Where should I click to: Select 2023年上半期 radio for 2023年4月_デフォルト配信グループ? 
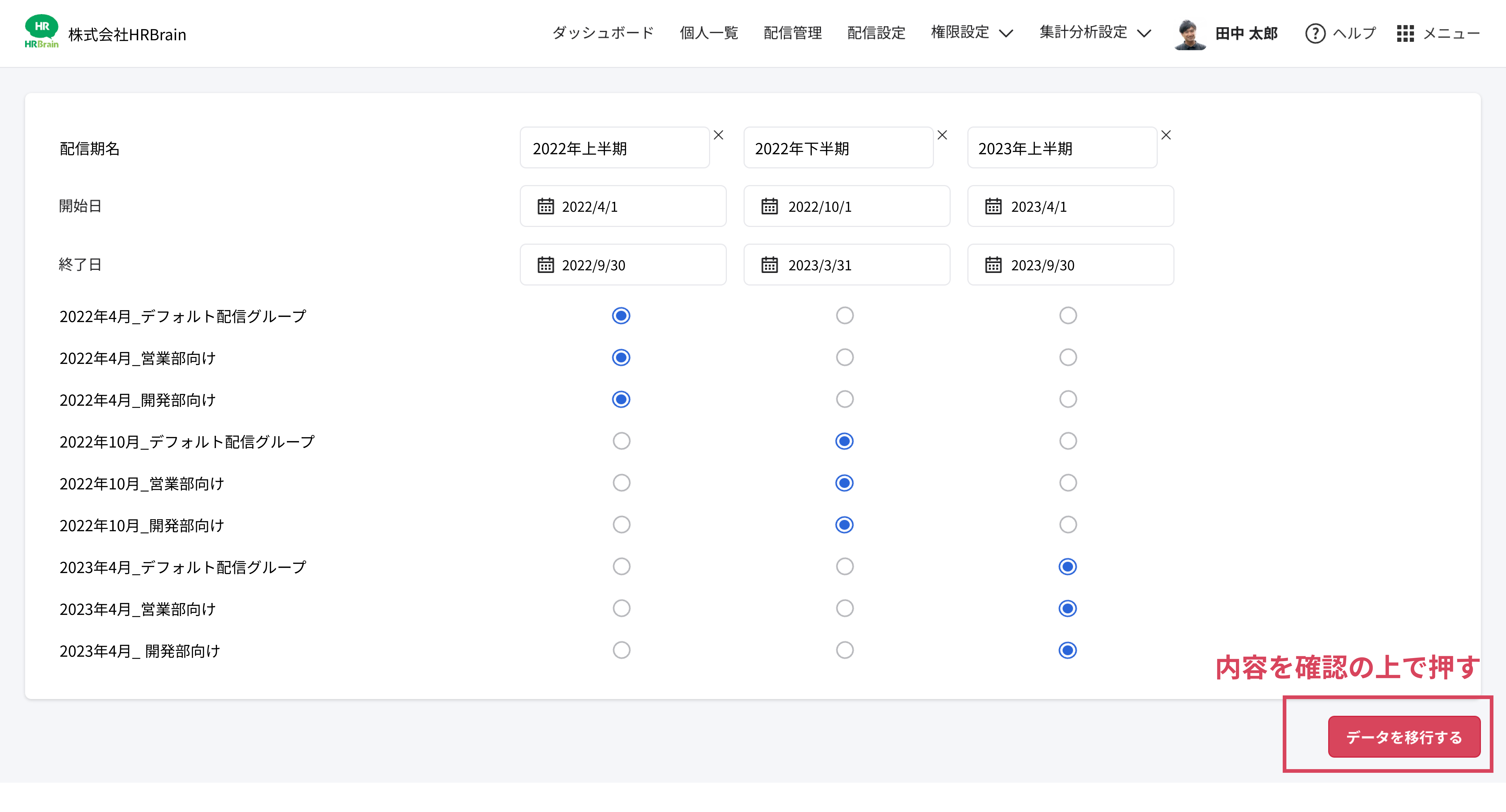1068,567
